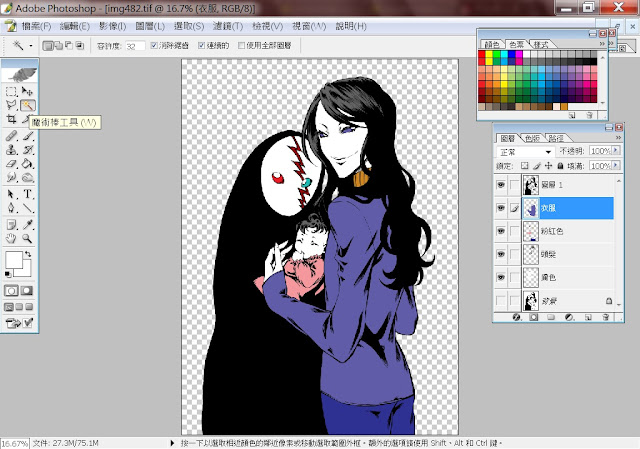Select the Eraser tool
640x449 pixels.
(x=11, y=164)
